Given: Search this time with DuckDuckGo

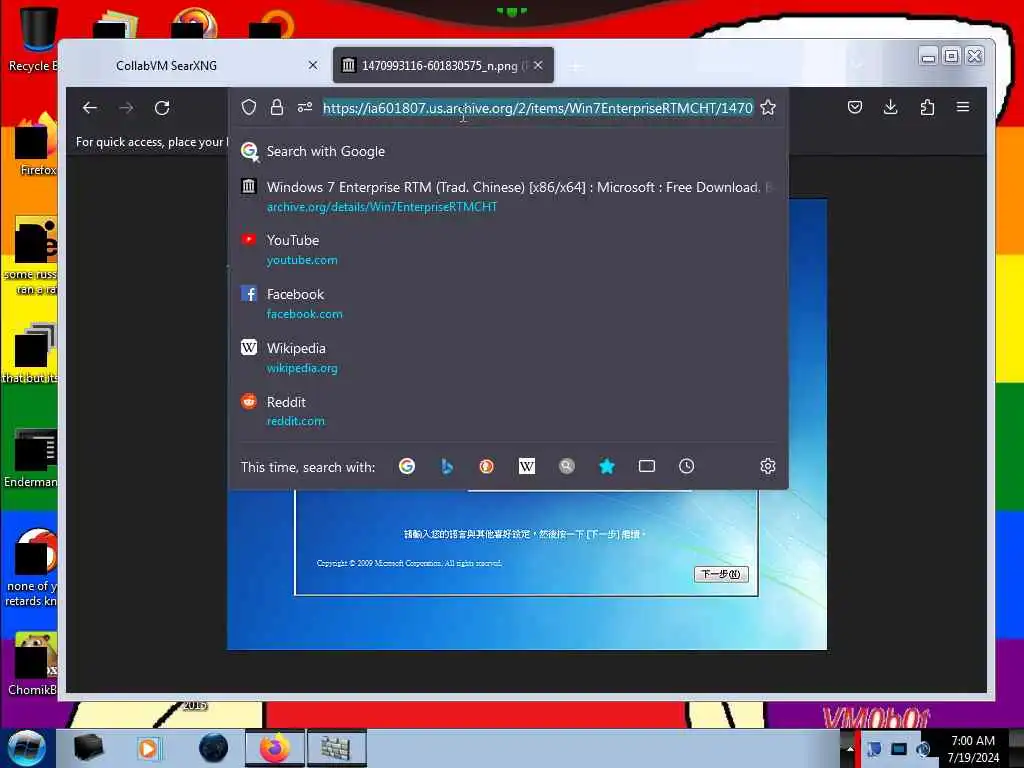Looking at the screenshot, I should (487, 466).
